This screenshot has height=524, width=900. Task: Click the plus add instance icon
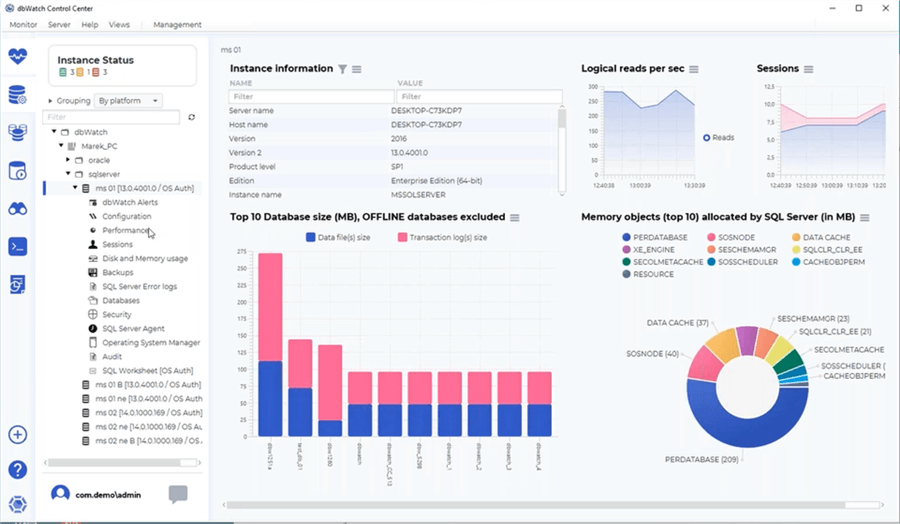18,434
